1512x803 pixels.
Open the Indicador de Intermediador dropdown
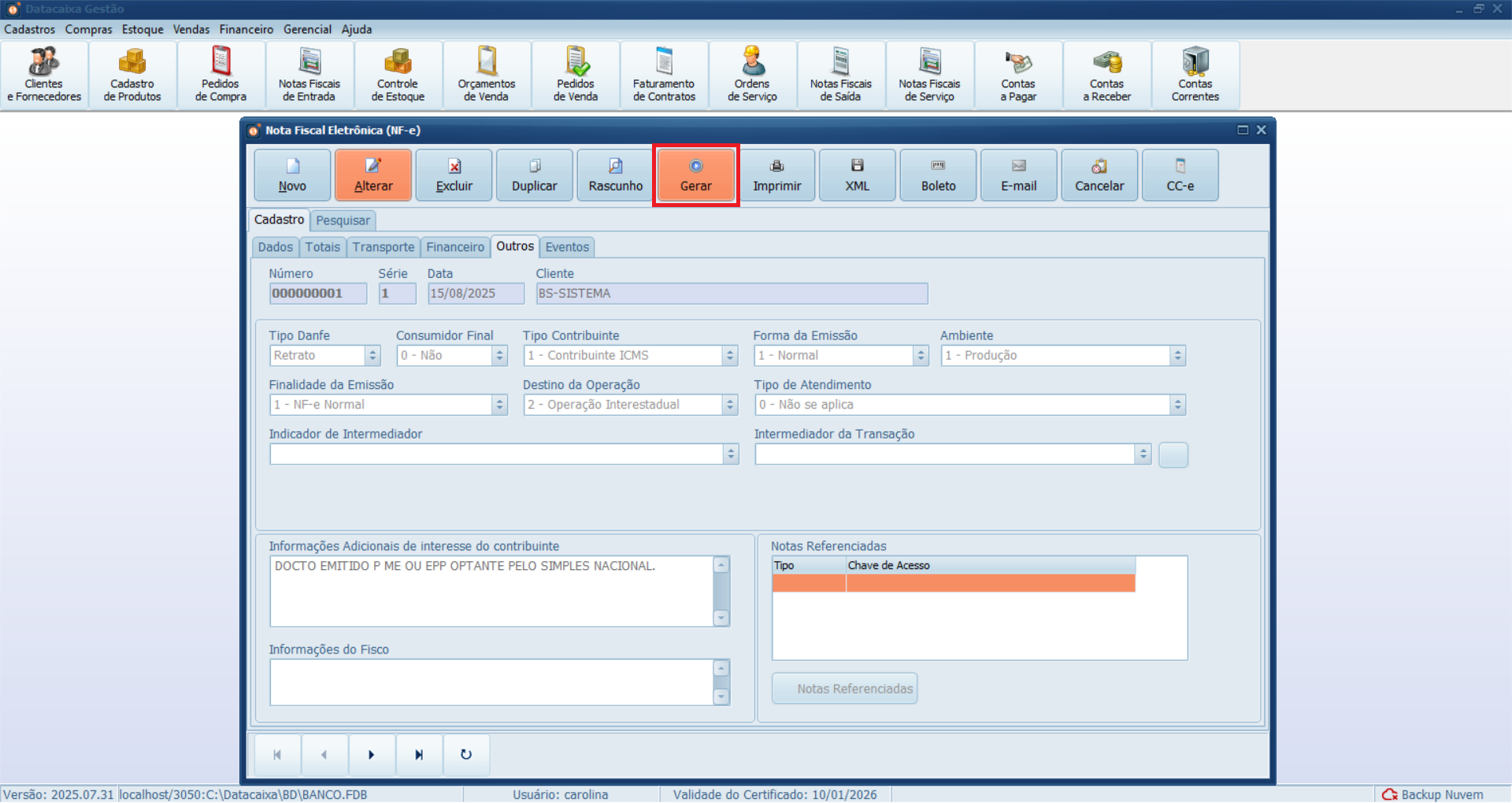pyautogui.click(x=731, y=454)
